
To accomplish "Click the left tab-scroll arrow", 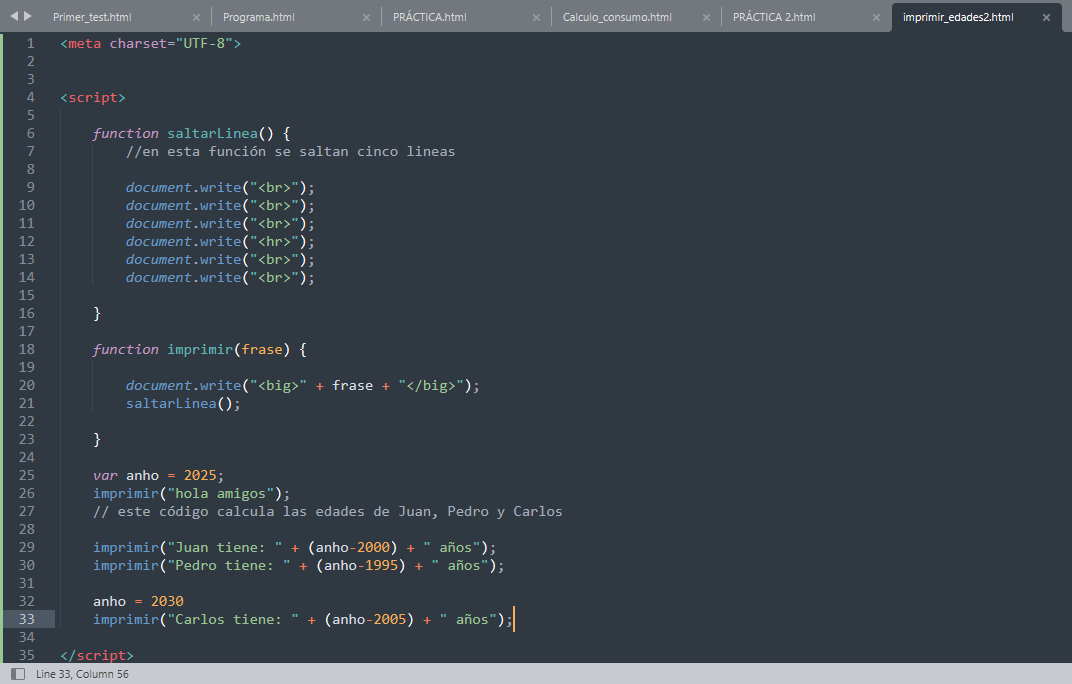I will pyautogui.click(x=14, y=16).
